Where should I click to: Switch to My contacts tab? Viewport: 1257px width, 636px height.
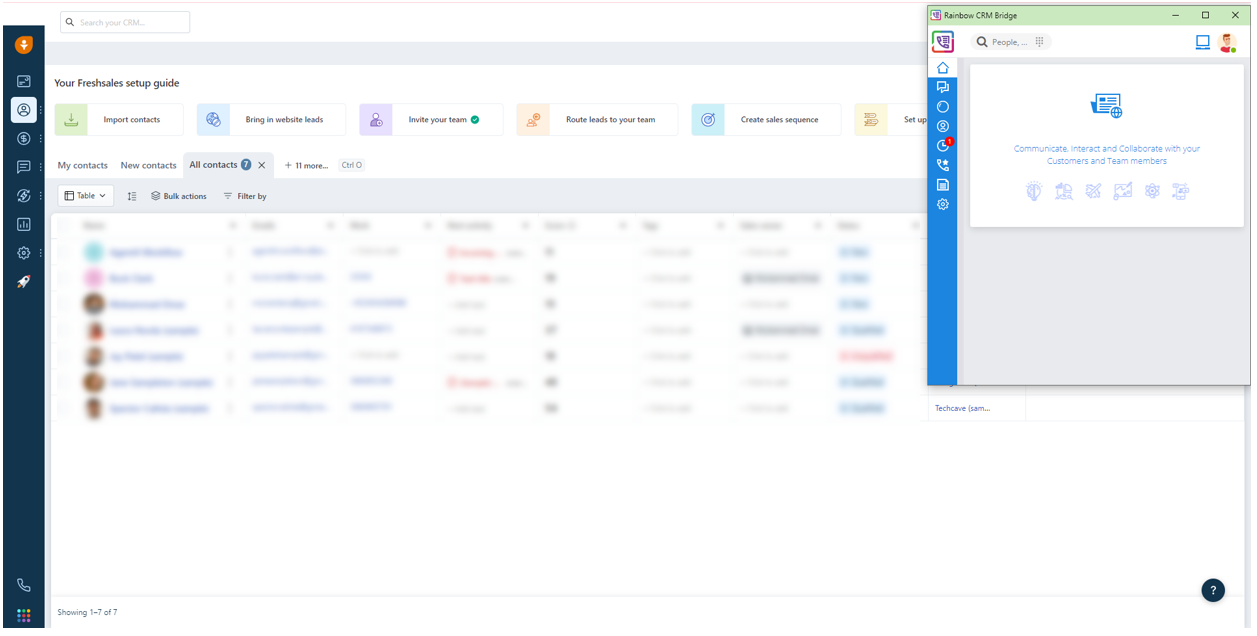[82, 166]
